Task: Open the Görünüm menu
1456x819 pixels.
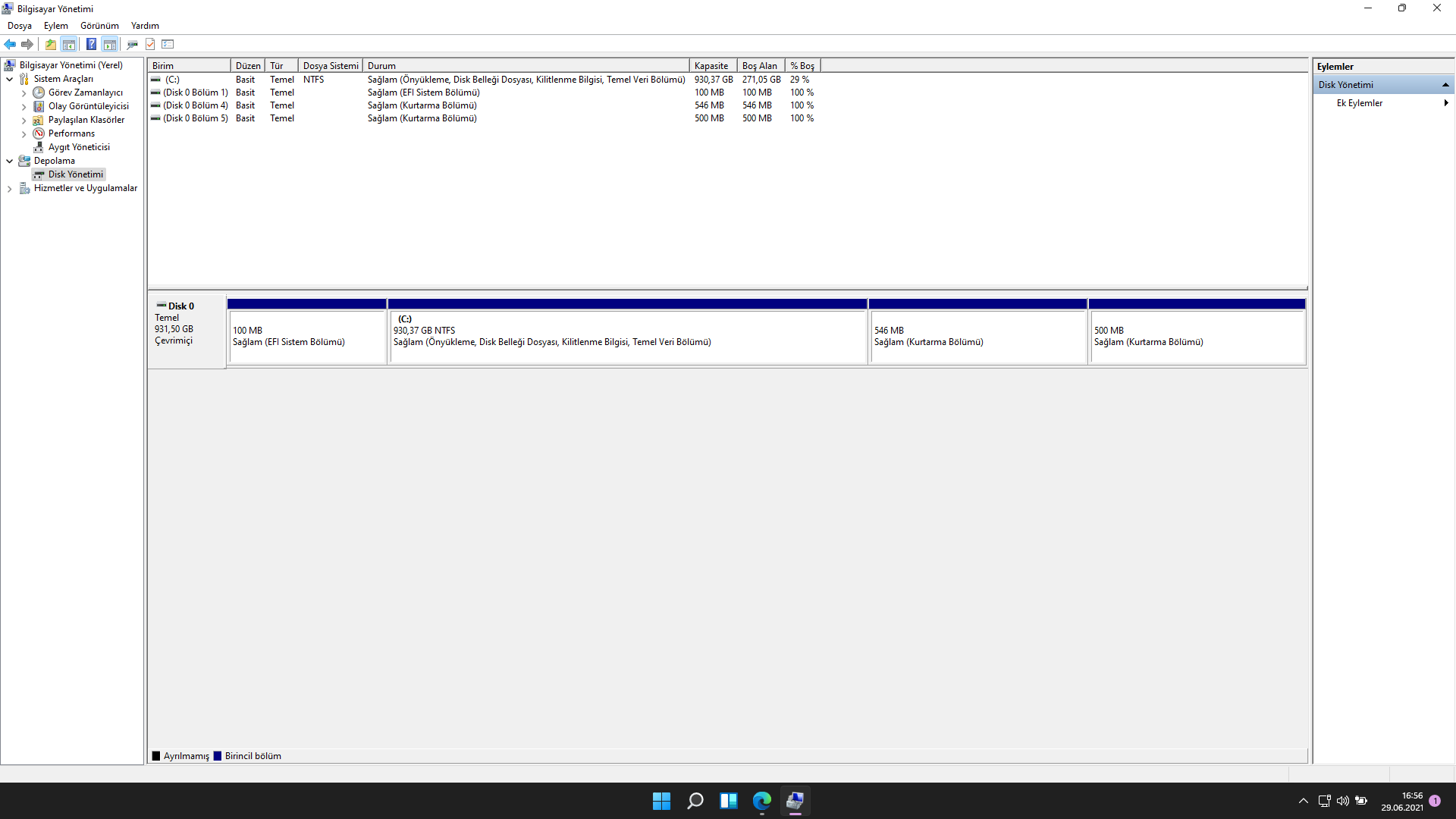Action: 99,26
